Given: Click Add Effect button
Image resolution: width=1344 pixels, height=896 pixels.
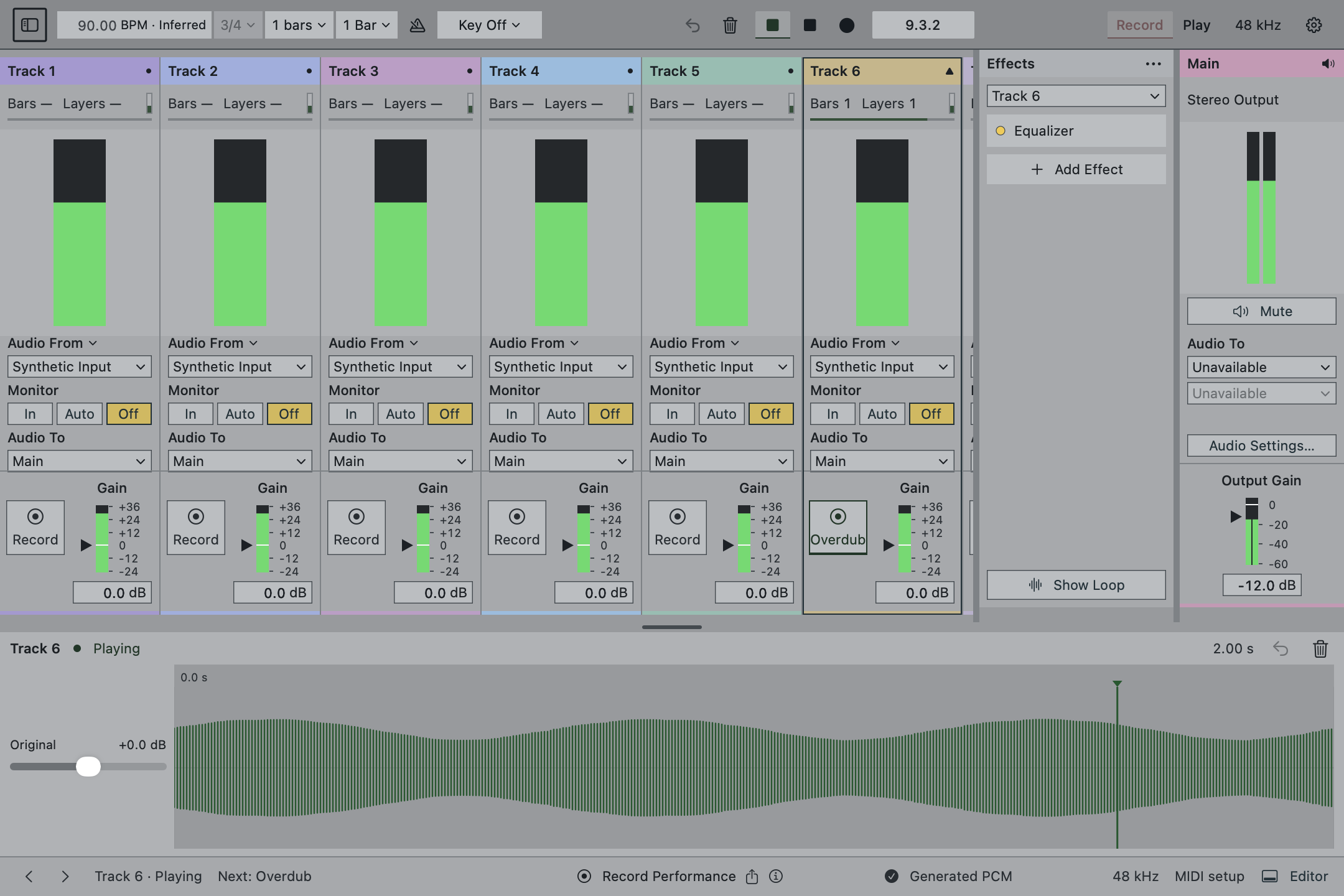Looking at the screenshot, I should [x=1076, y=169].
